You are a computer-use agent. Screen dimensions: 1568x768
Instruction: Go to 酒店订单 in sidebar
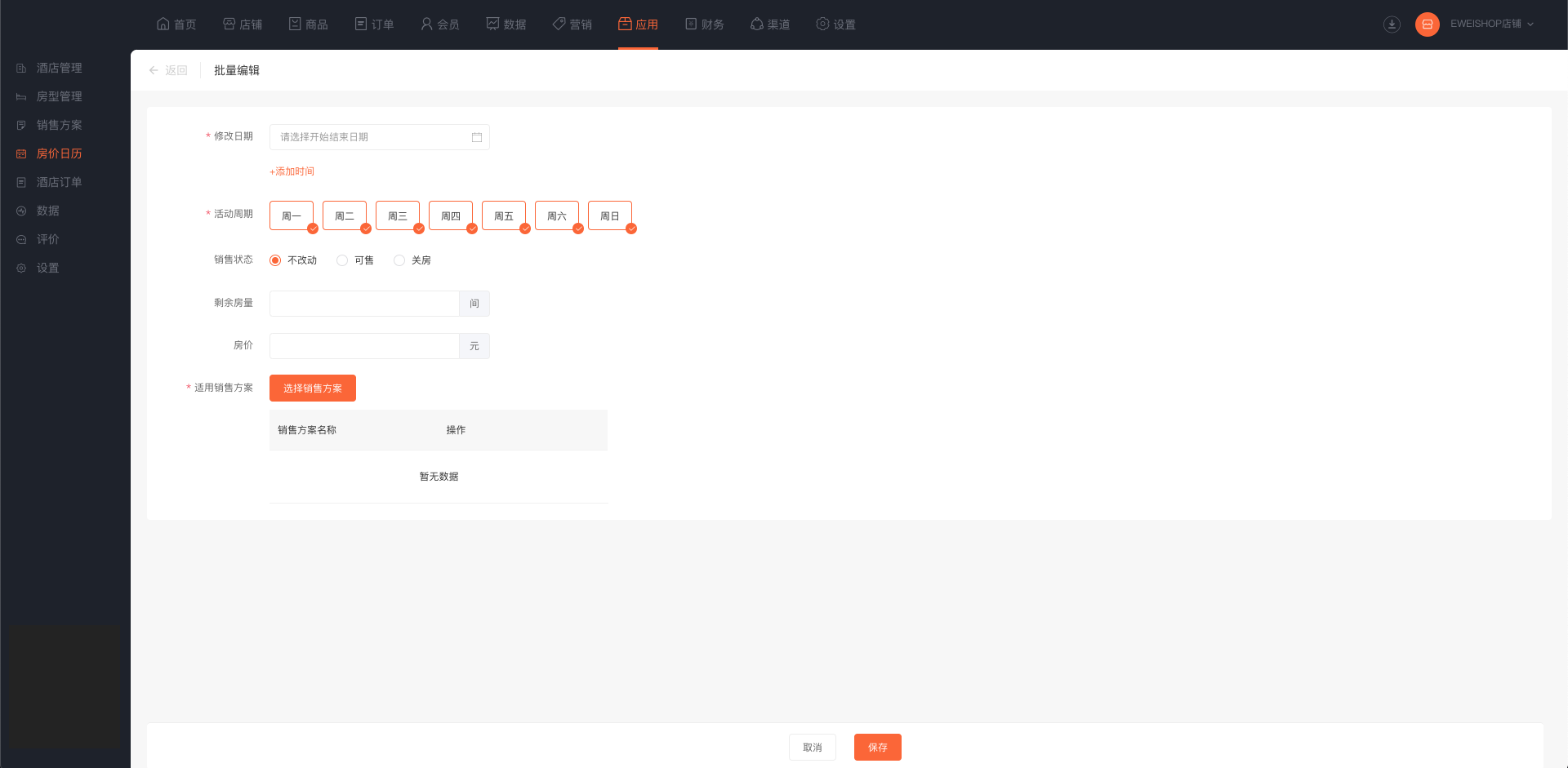[60, 182]
